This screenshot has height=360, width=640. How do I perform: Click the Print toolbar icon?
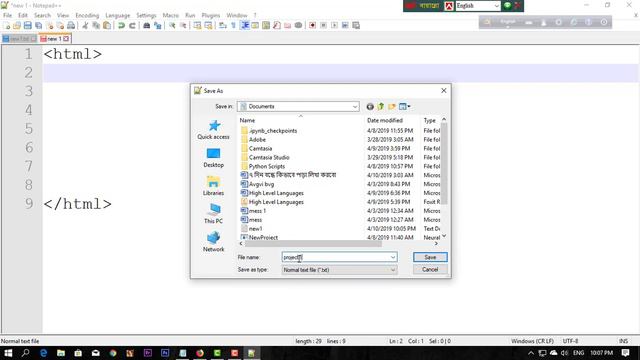point(71,25)
